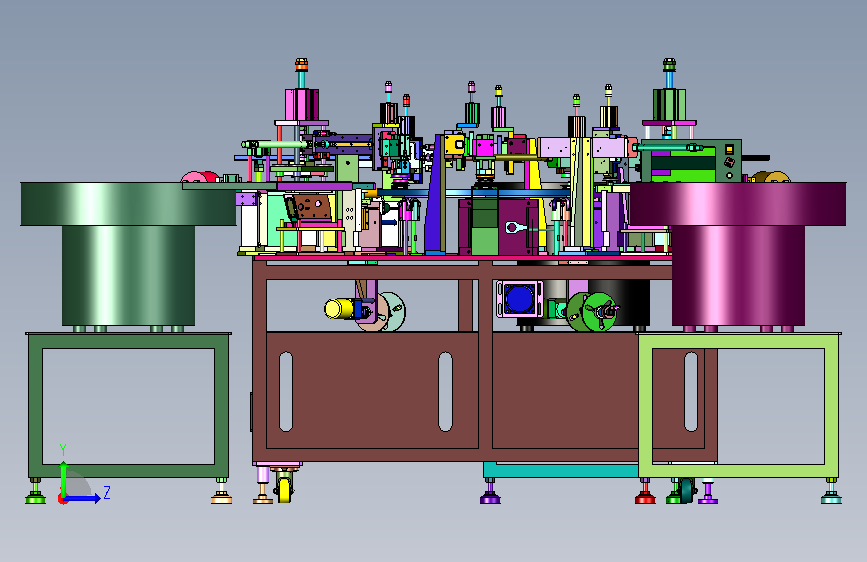
Task: Click the Y axis label of triad
Action: point(63,449)
